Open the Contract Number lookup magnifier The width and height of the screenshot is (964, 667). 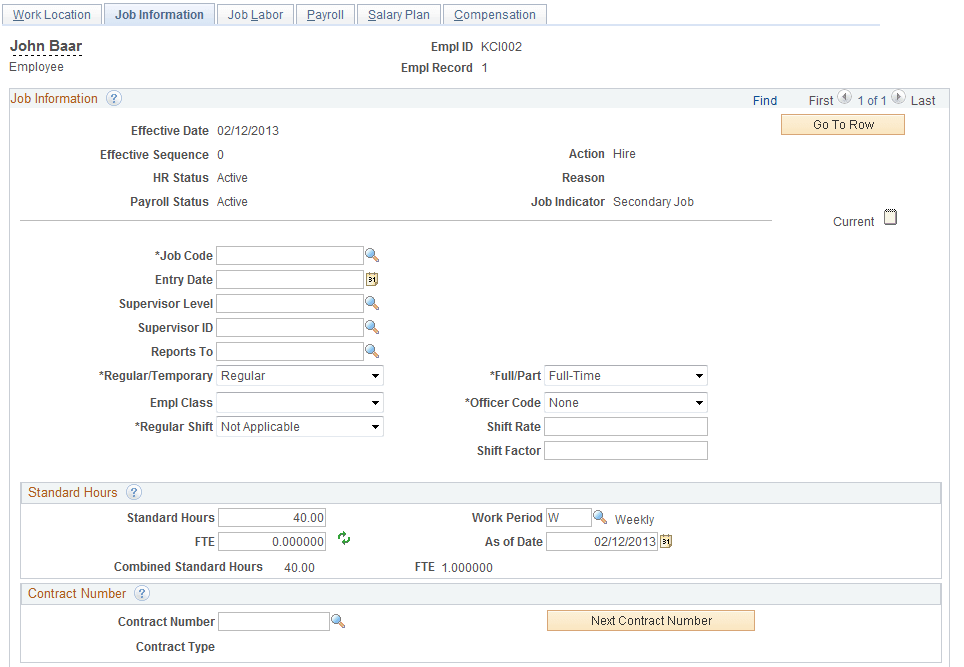point(338,621)
